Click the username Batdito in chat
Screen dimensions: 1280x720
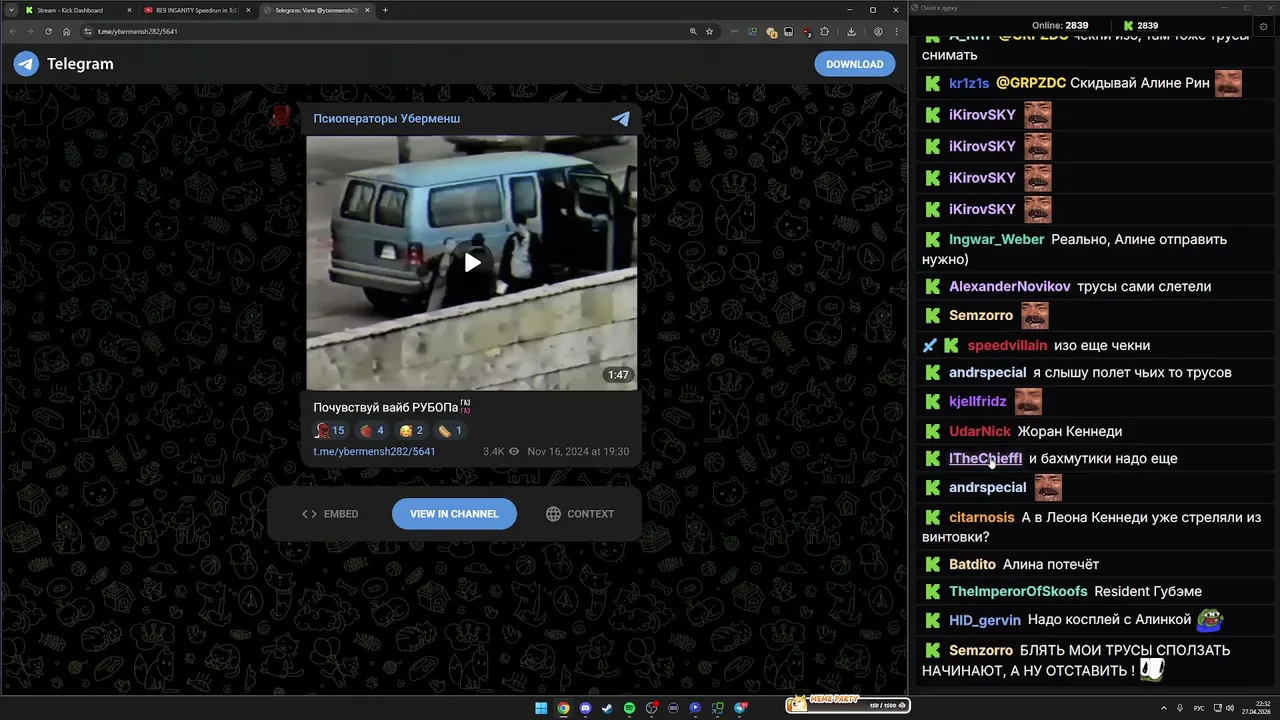coord(972,564)
